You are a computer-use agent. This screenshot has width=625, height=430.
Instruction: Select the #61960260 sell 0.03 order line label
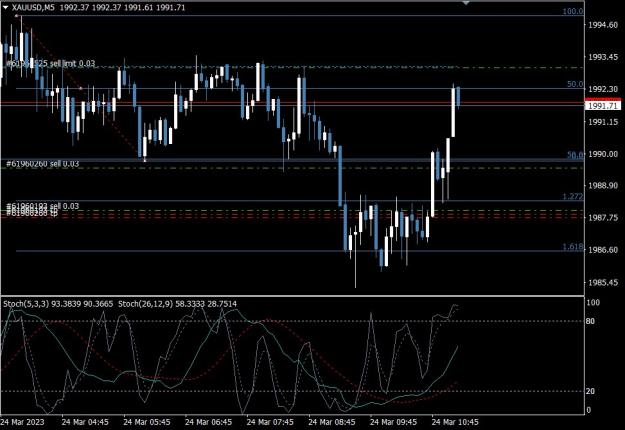(42, 164)
